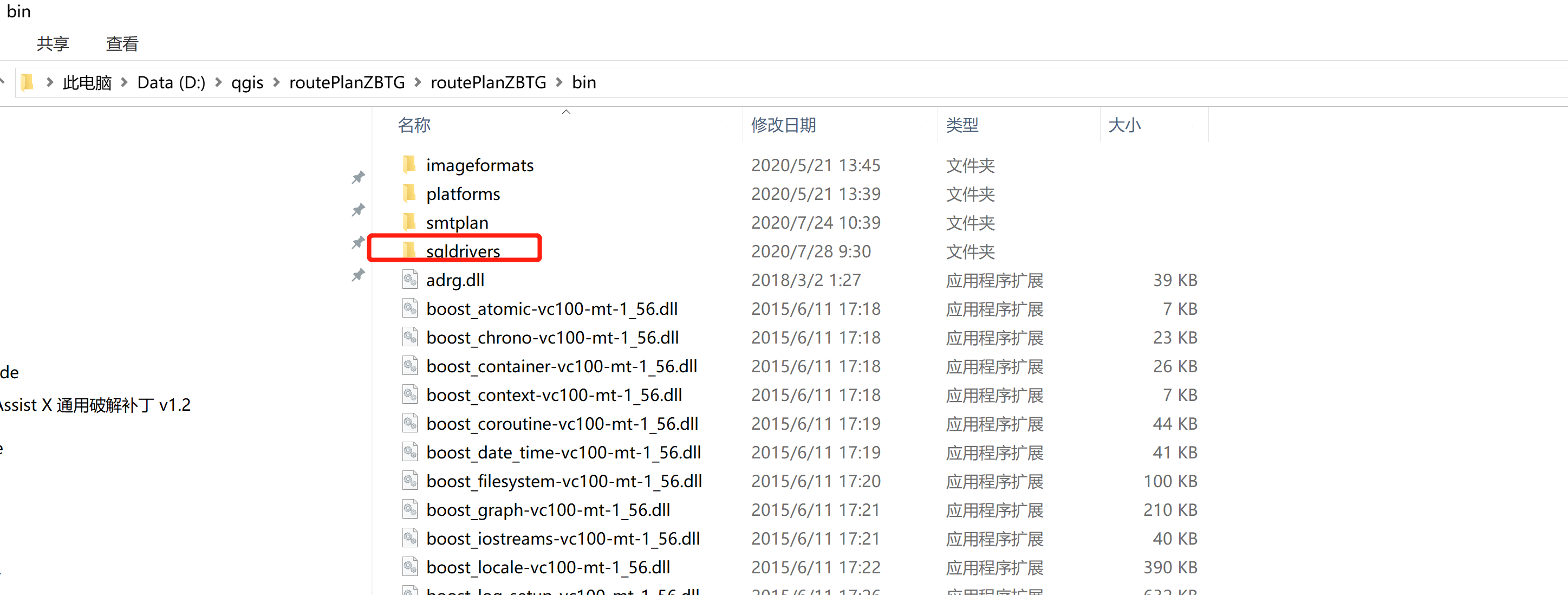The height and width of the screenshot is (595, 1568).
Task: Sort files by 名称 column header
Action: click(x=414, y=125)
